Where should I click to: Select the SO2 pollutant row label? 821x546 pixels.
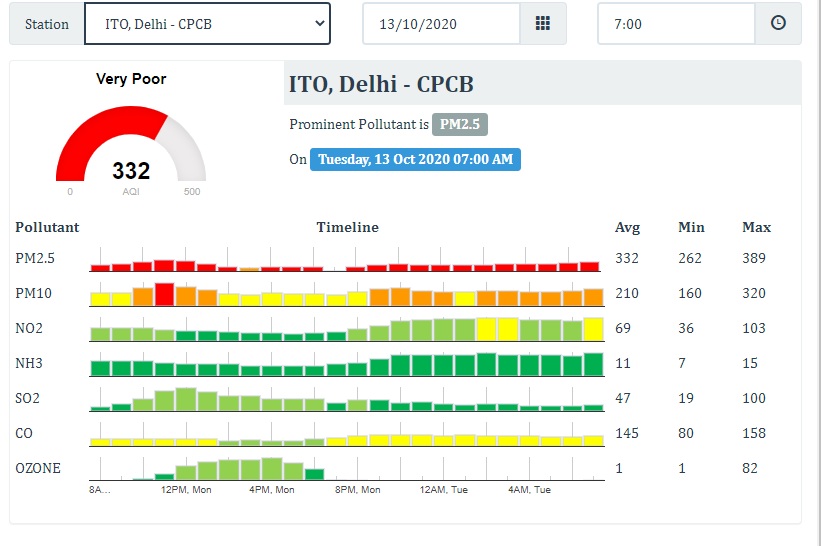coord(27,398)
